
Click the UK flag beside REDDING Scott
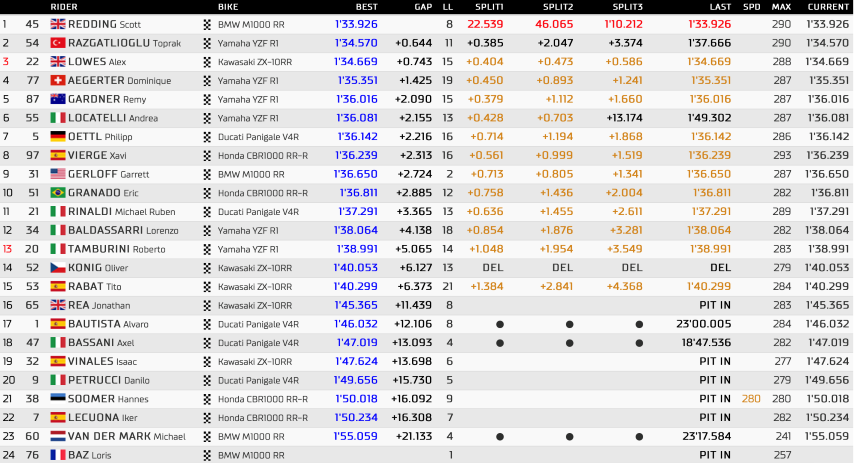pyautogui.click(x=58, y=24)
